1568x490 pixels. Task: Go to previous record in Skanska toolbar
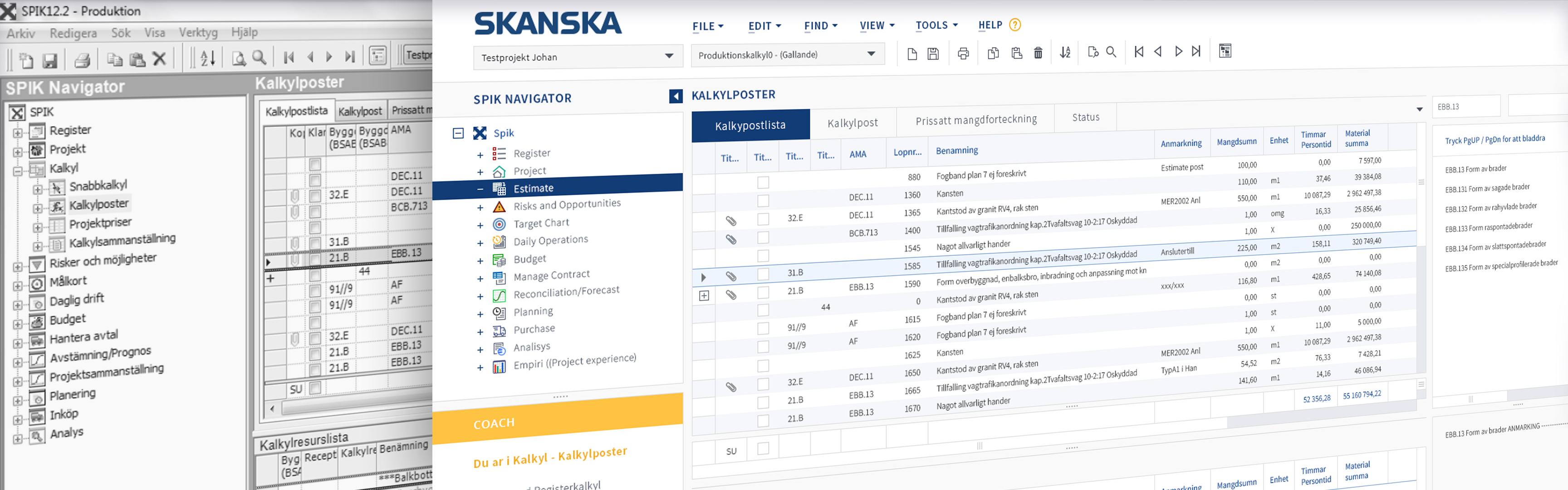[1158, 52]
